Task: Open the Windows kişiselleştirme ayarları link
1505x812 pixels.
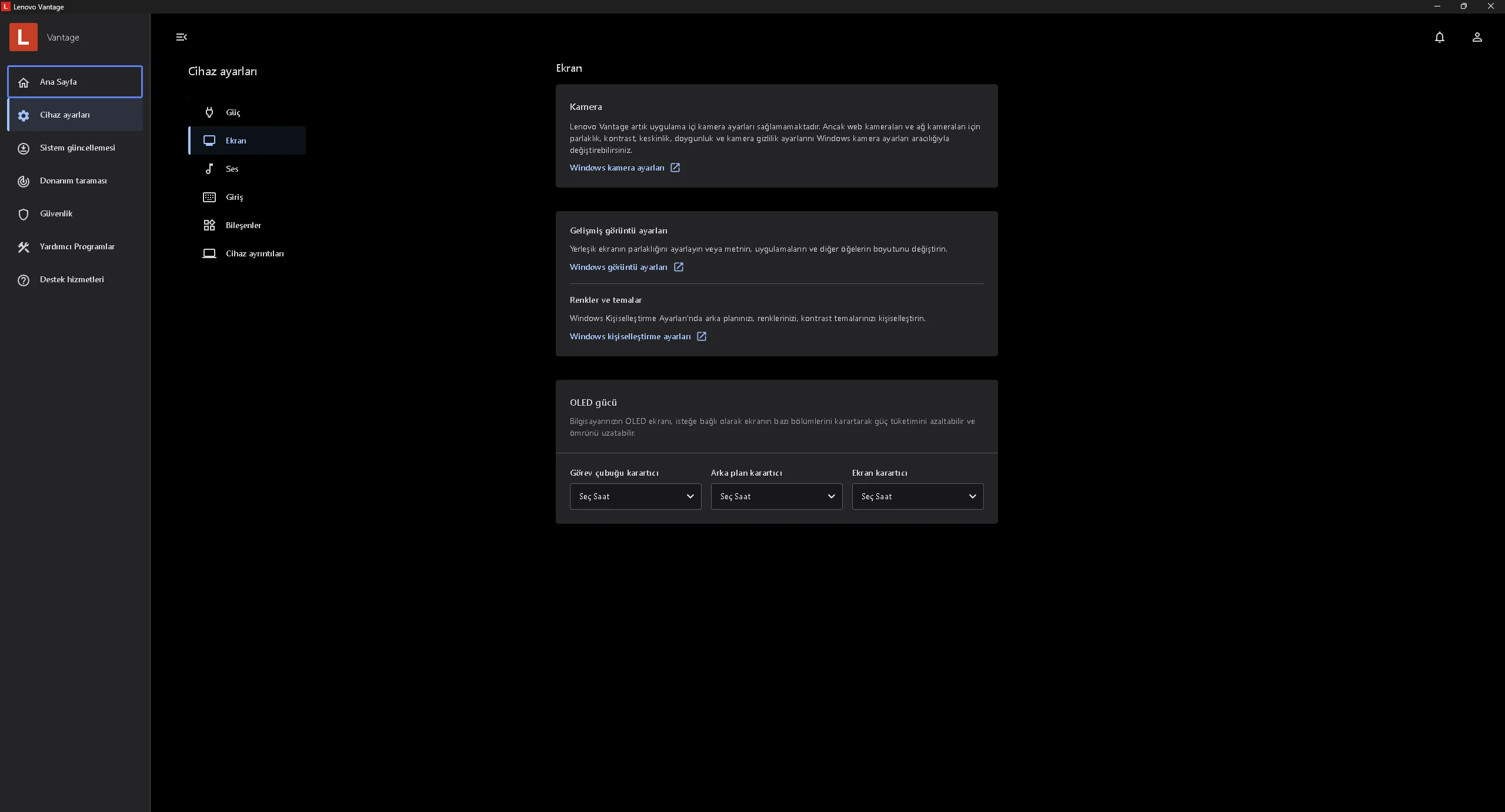Action: [630, 336]
